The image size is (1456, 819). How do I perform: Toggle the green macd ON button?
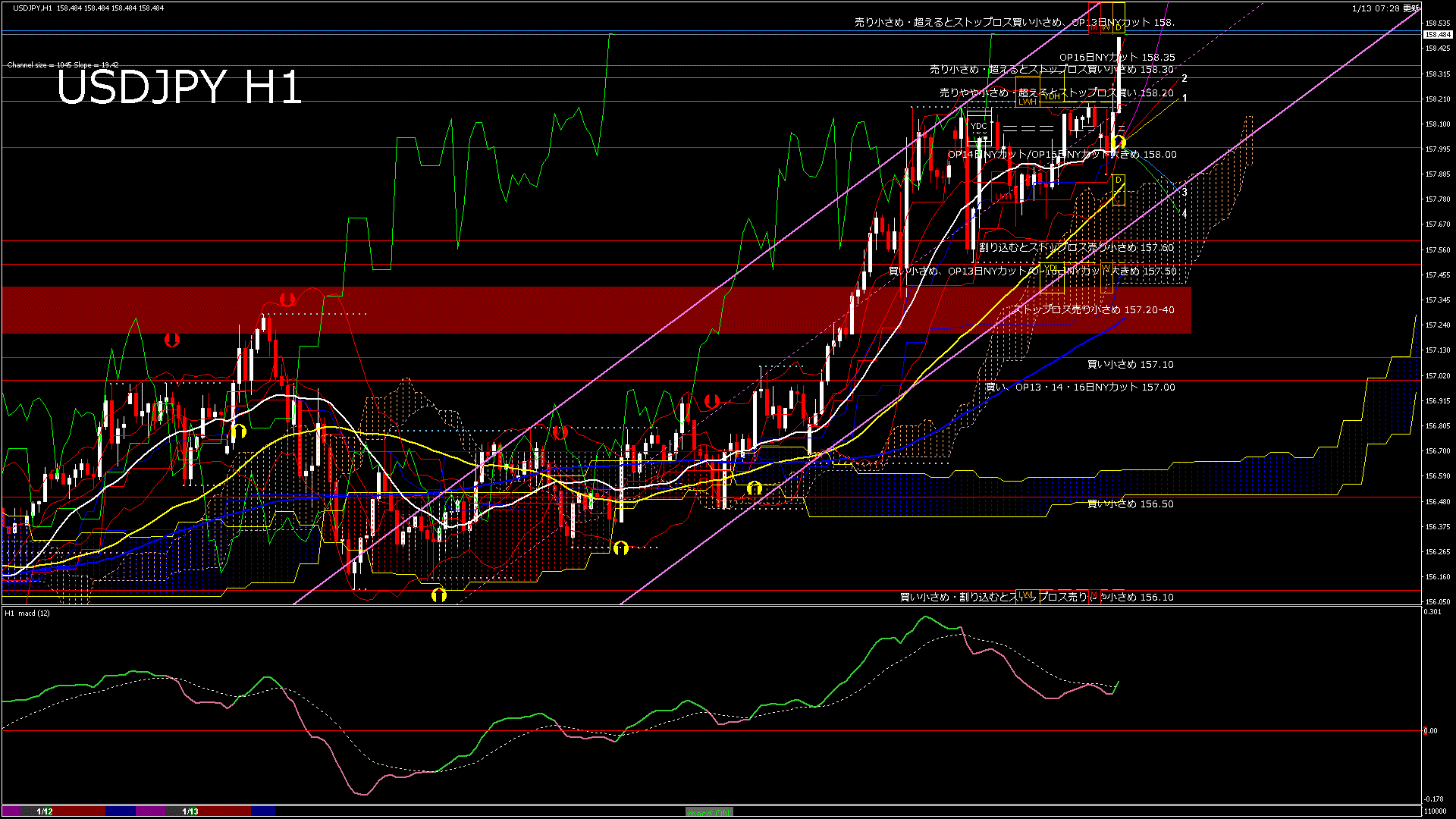709,812
